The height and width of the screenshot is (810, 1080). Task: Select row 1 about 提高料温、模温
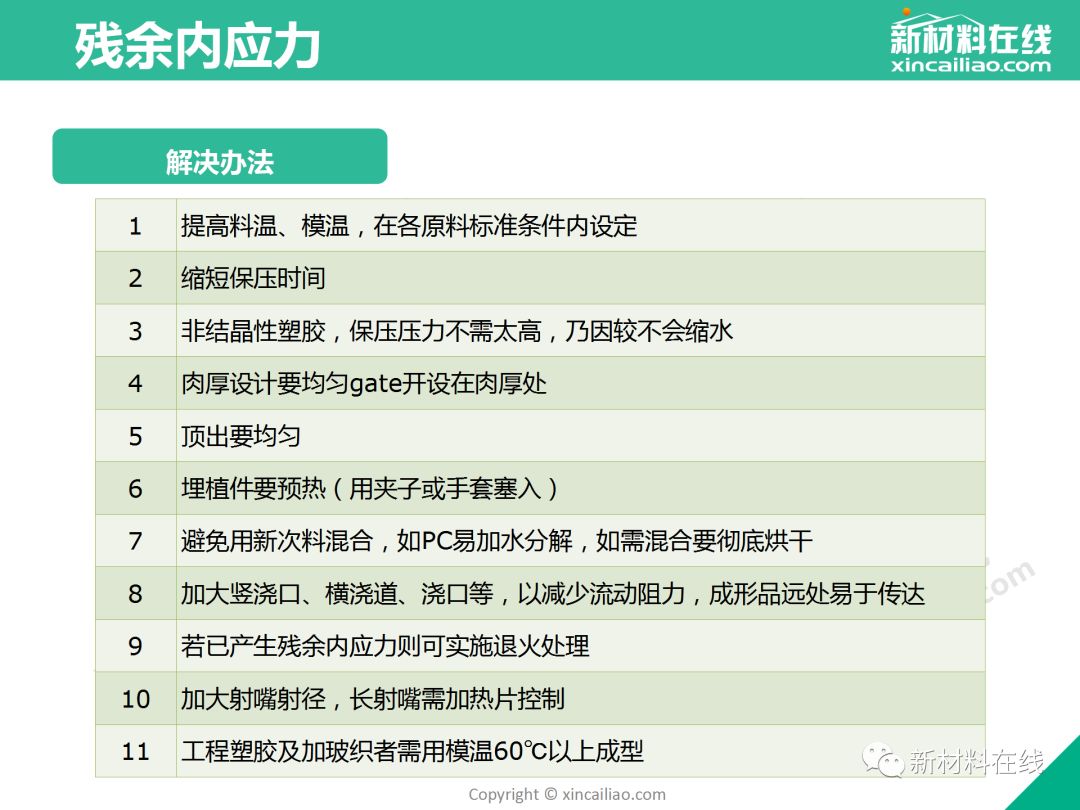(x=408, y=226)
